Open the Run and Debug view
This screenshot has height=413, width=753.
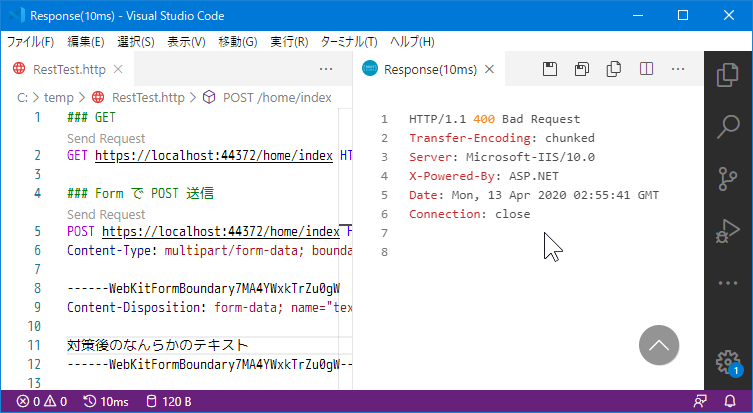pyautogui.click(x=728, y=231)
